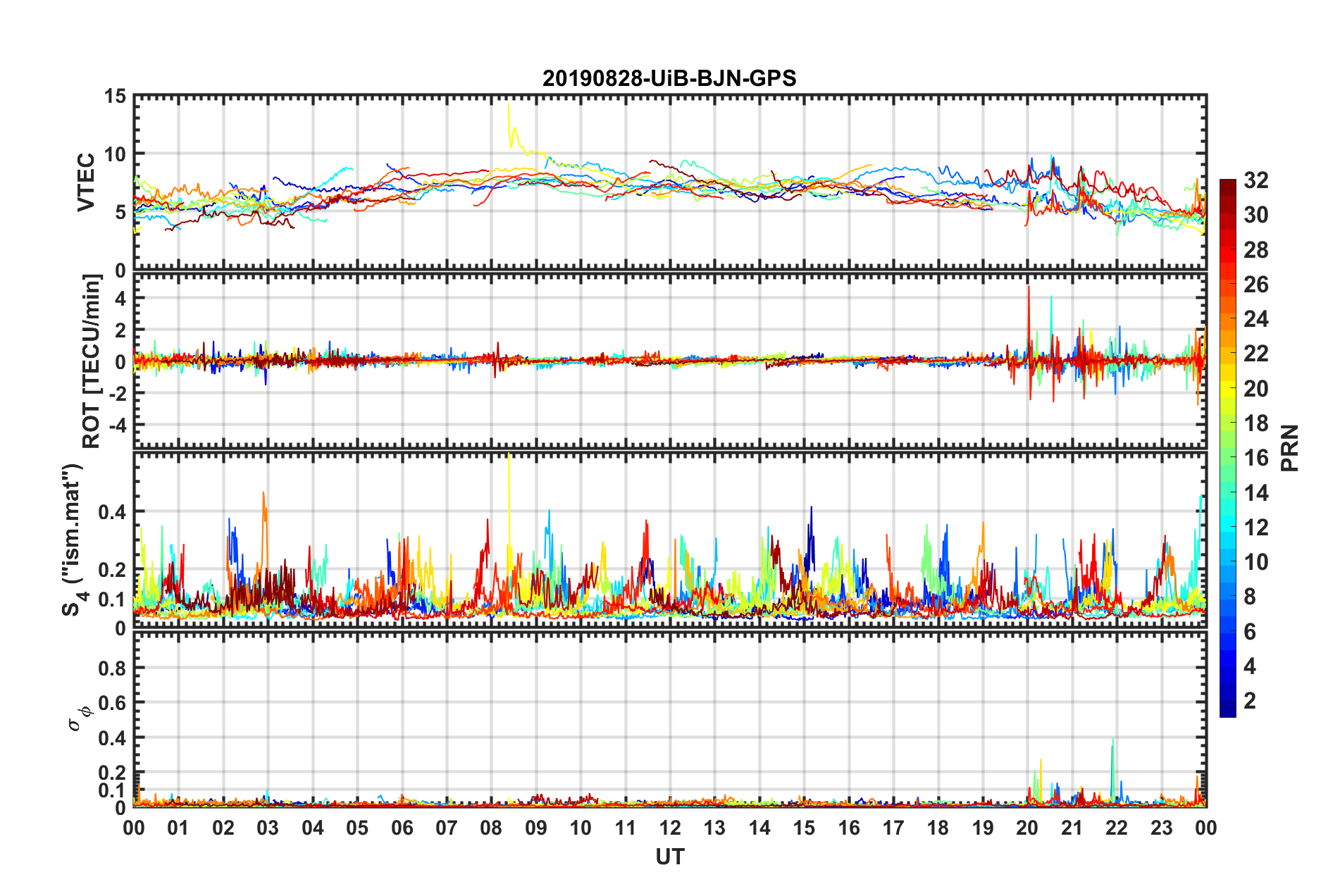Click colorbar tick label 28
This screenshot has width=1340, height=896.
pyautogui.click(x=1255, y=250)
